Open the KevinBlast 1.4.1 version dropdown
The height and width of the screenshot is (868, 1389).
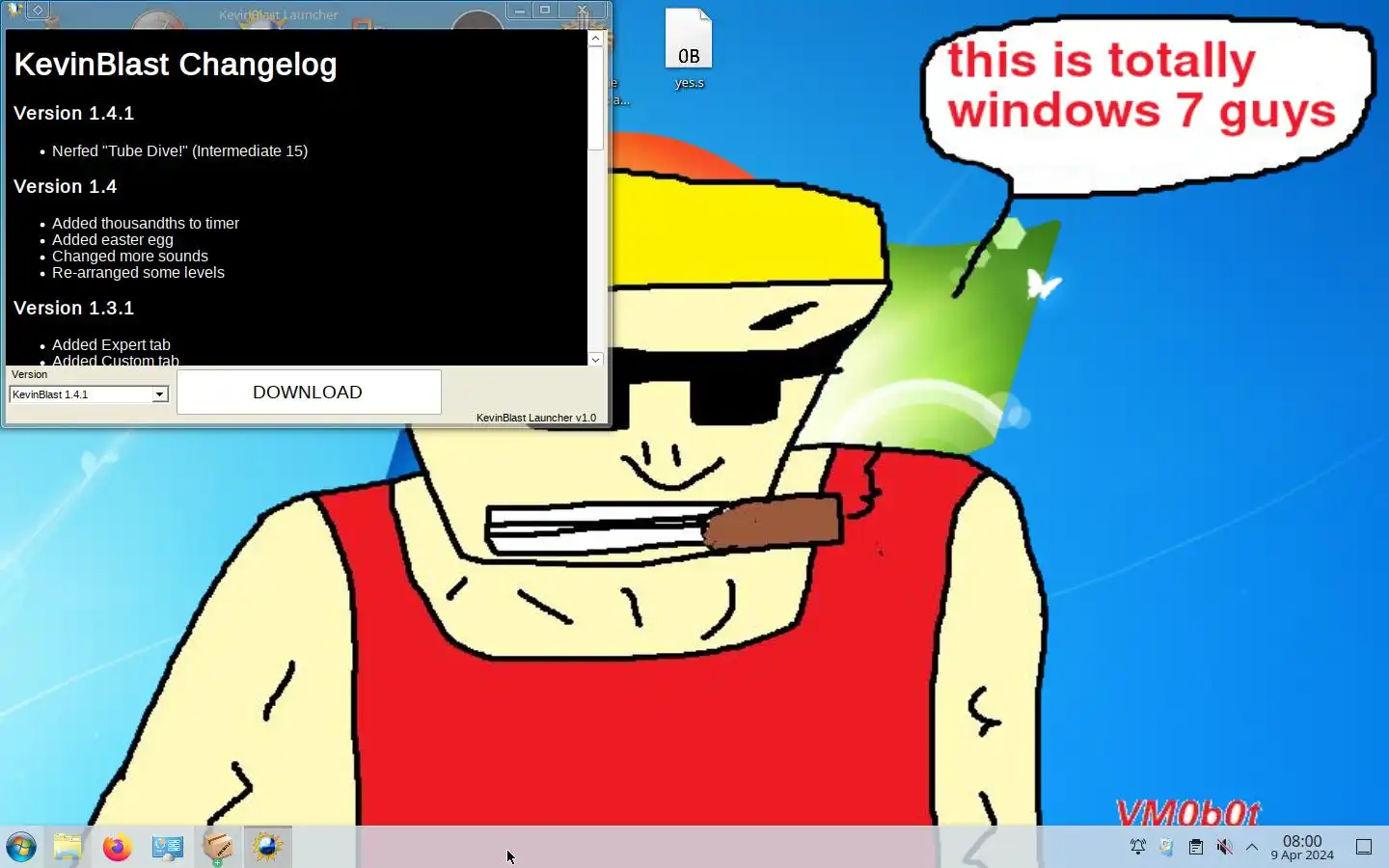pyautogui.click(x=89, y=394)
